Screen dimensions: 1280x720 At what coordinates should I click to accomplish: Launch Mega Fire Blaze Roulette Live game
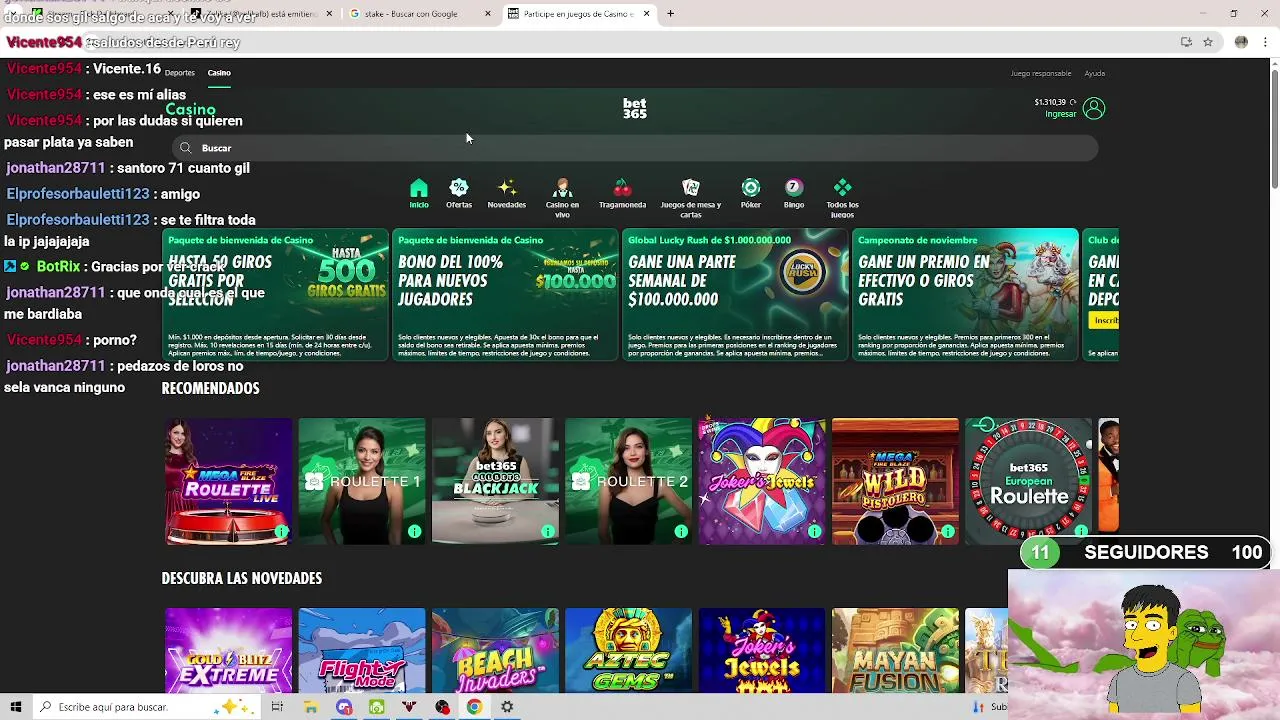(x=228, y=482)
